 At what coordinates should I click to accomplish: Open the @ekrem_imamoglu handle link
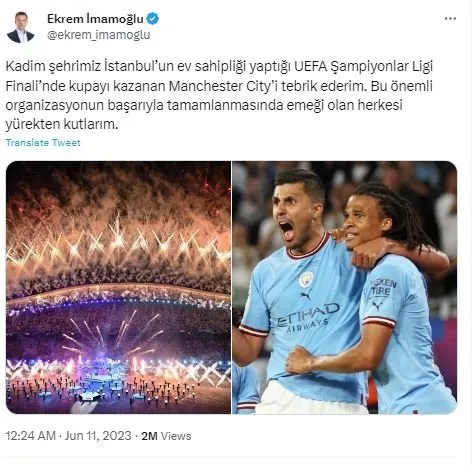pos(99,35)
